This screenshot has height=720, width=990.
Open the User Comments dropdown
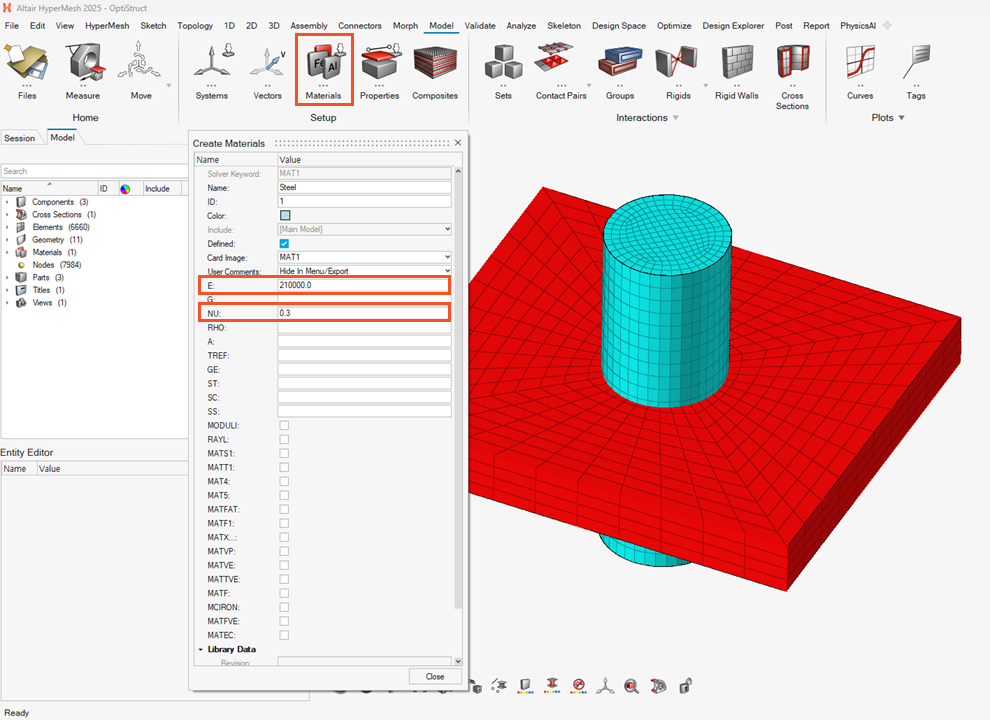point(365,271)
